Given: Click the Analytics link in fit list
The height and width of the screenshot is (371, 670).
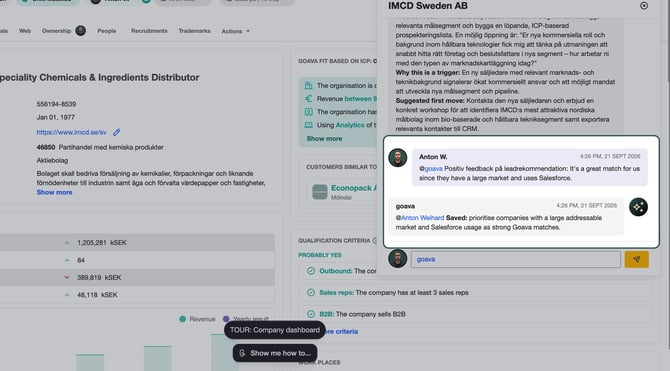Looking at the screenshot, I should [x=350, y=125].
